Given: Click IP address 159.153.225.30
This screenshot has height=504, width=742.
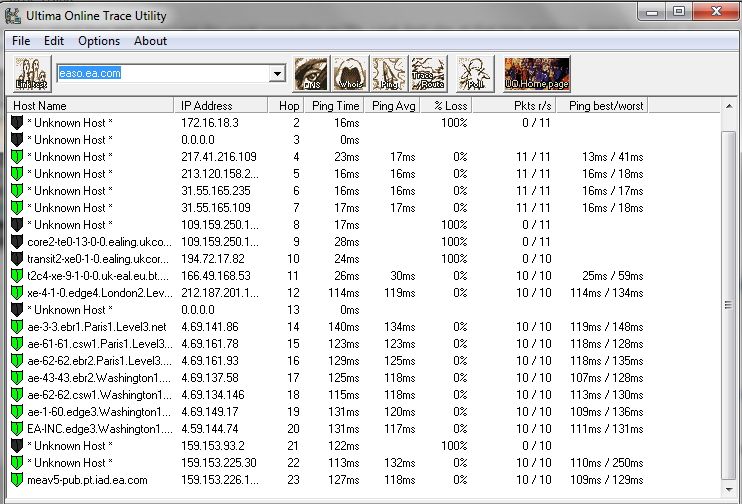Looking at the screenshot, I should point(219,463).
